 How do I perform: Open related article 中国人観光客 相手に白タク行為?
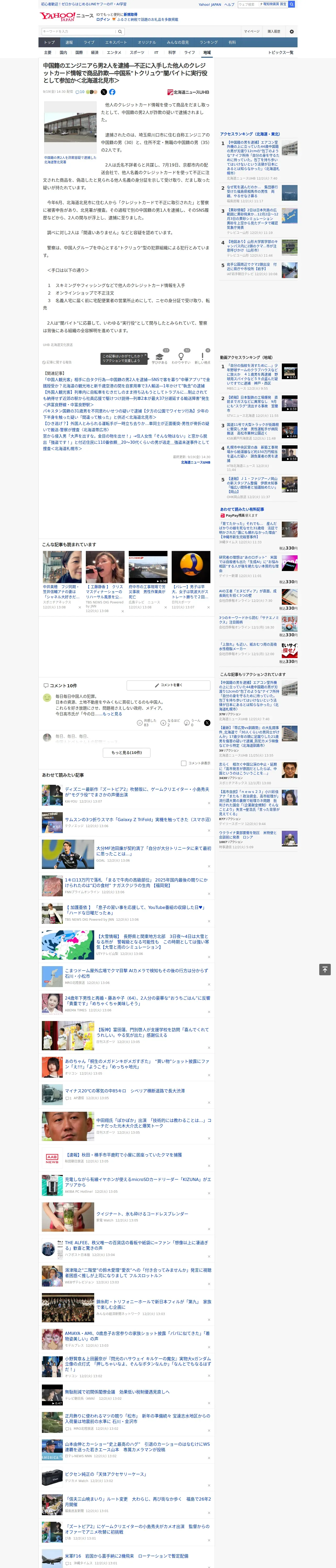point(126,383)
